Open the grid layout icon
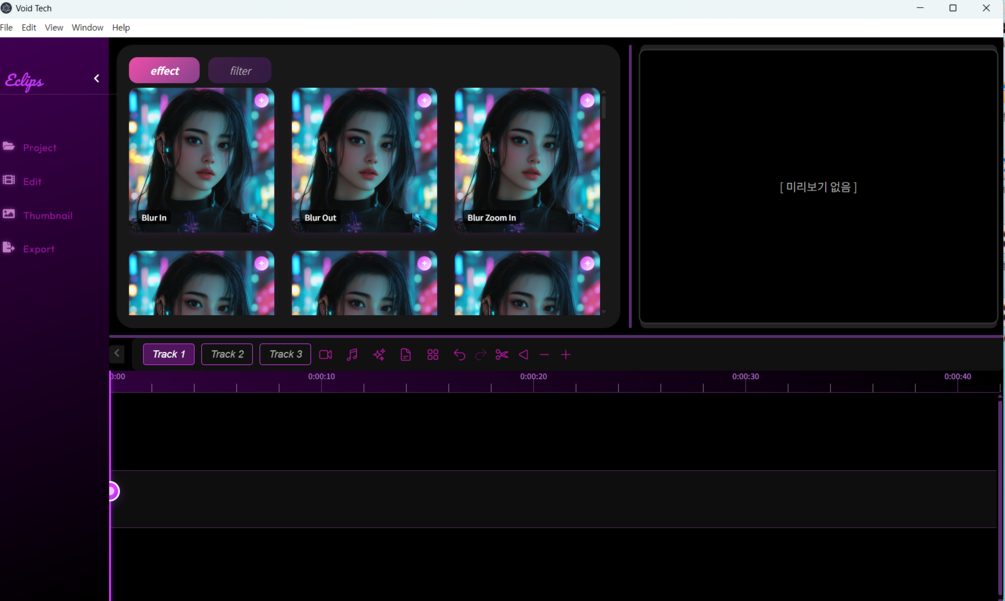Screen dimensions: 1005x601 click(x=433, y=354)
